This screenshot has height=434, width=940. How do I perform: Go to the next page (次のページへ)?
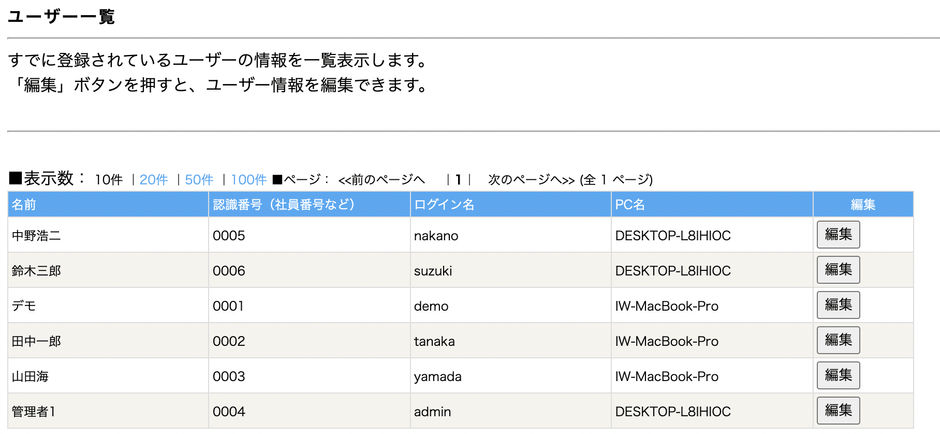pyautogui.click(x=531, y=180)
